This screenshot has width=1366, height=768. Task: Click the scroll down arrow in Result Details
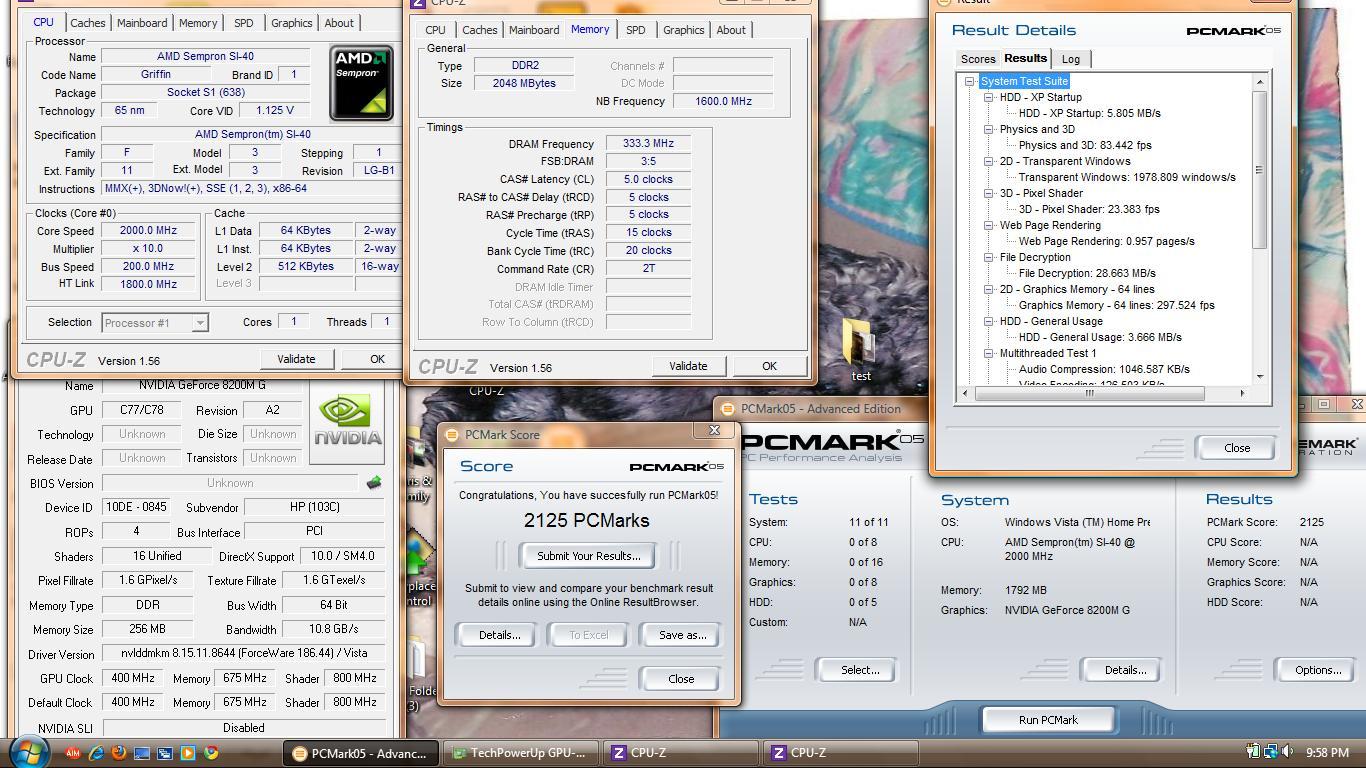pos(1260,376)
